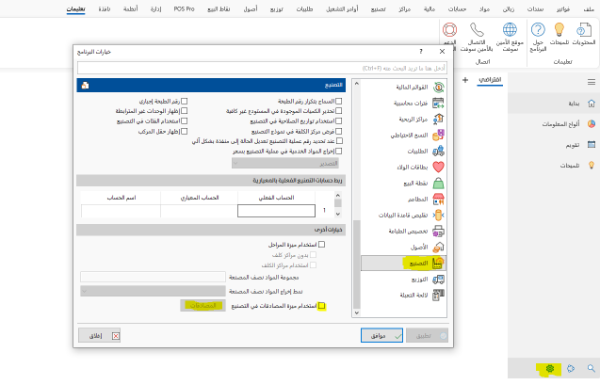
Task: Click the إغلاق close button
Action: pos(99,336)
